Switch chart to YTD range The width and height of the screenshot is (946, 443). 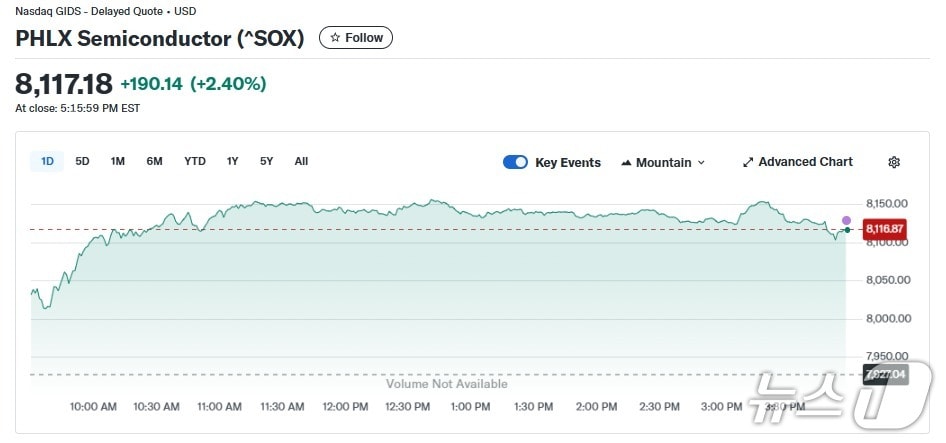[x=194, y=161]
